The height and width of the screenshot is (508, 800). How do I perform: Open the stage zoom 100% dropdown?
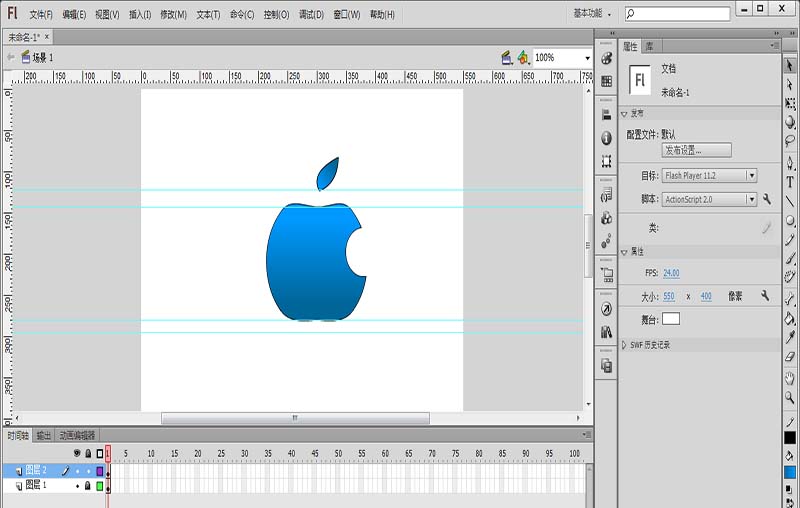pyautogui.click(x=587, y=58)
